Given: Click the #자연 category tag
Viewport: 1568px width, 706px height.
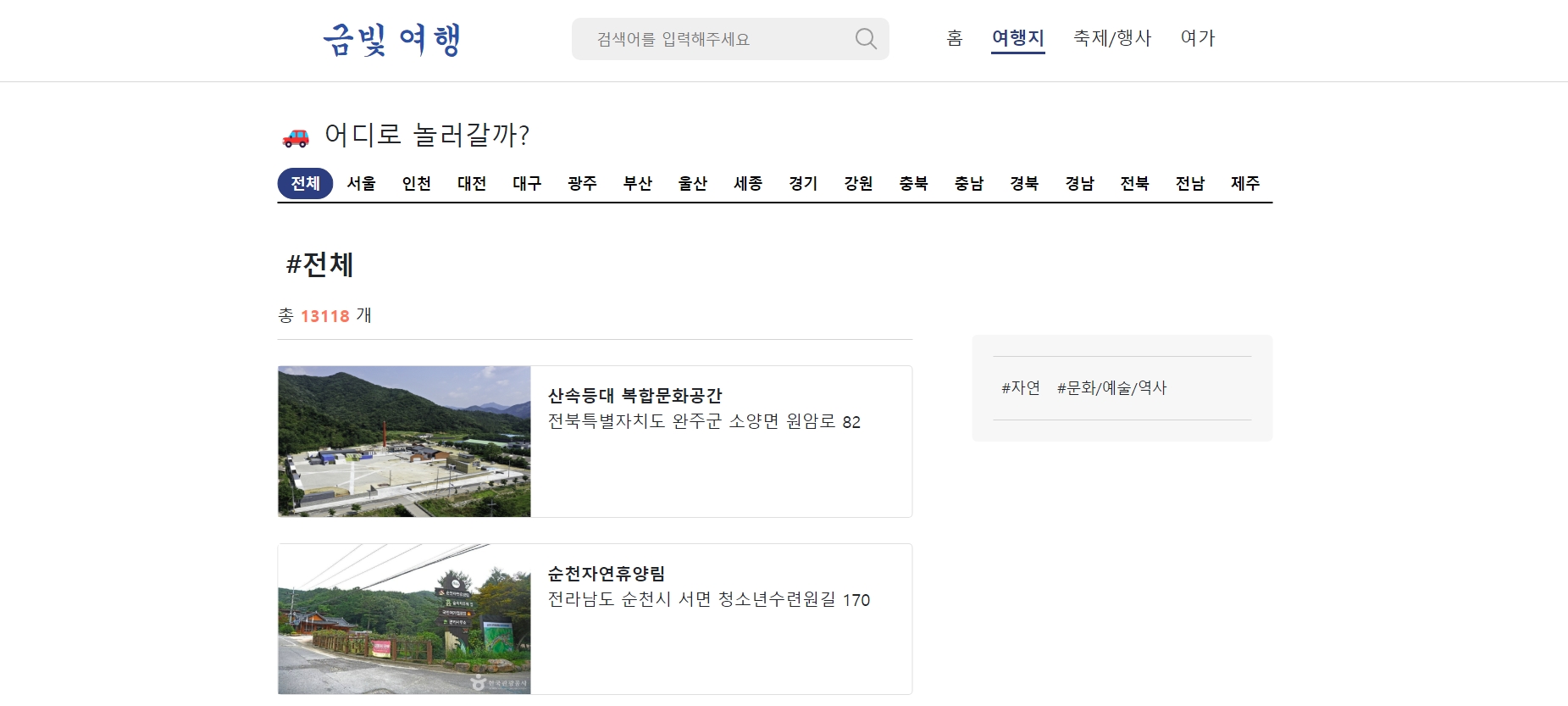Looking at the screenshot, I should pyautogui.click(x=1021, y=388).
